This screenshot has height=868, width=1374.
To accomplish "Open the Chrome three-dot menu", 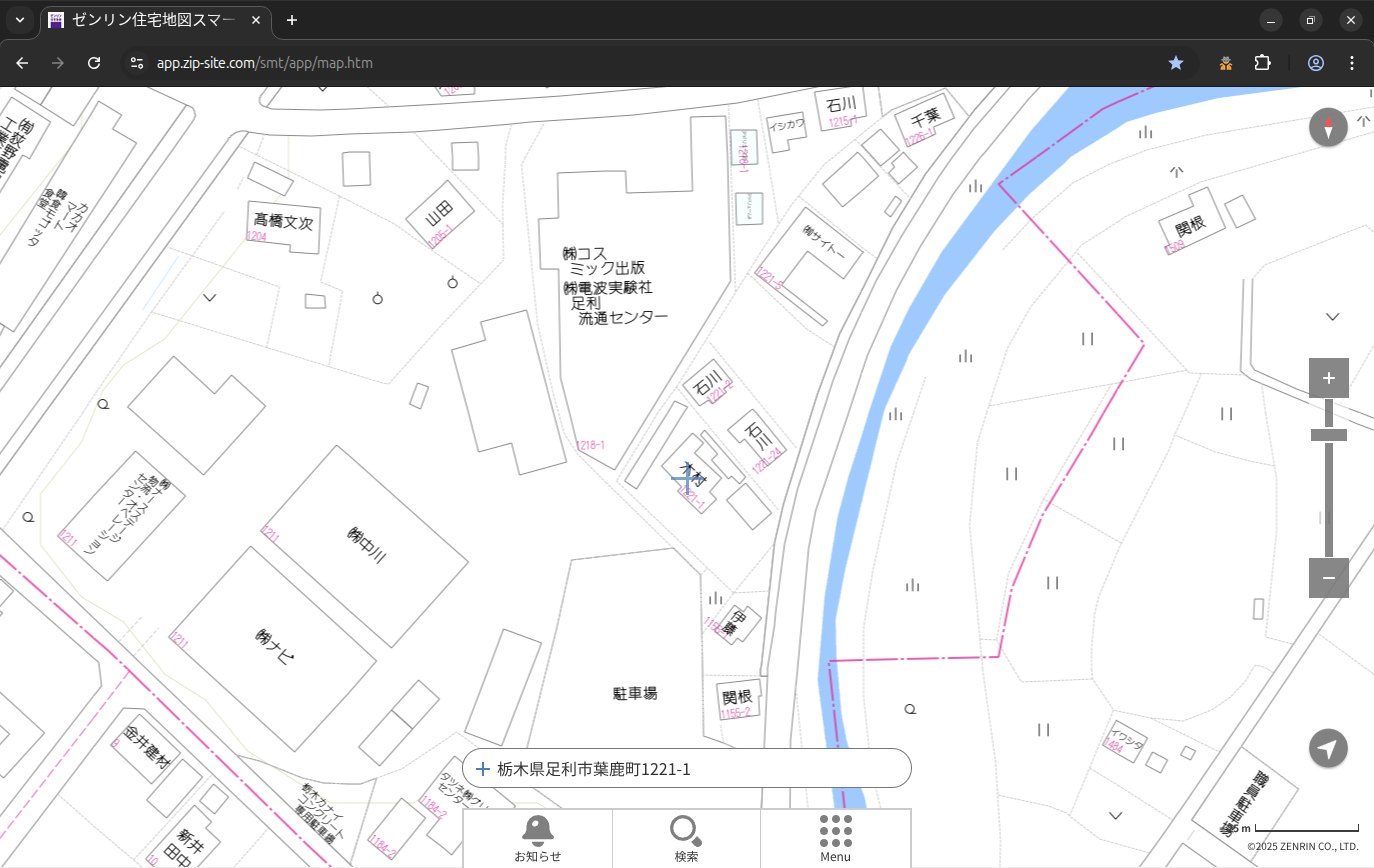I will pyautogui.click(x=1352, y=63).
